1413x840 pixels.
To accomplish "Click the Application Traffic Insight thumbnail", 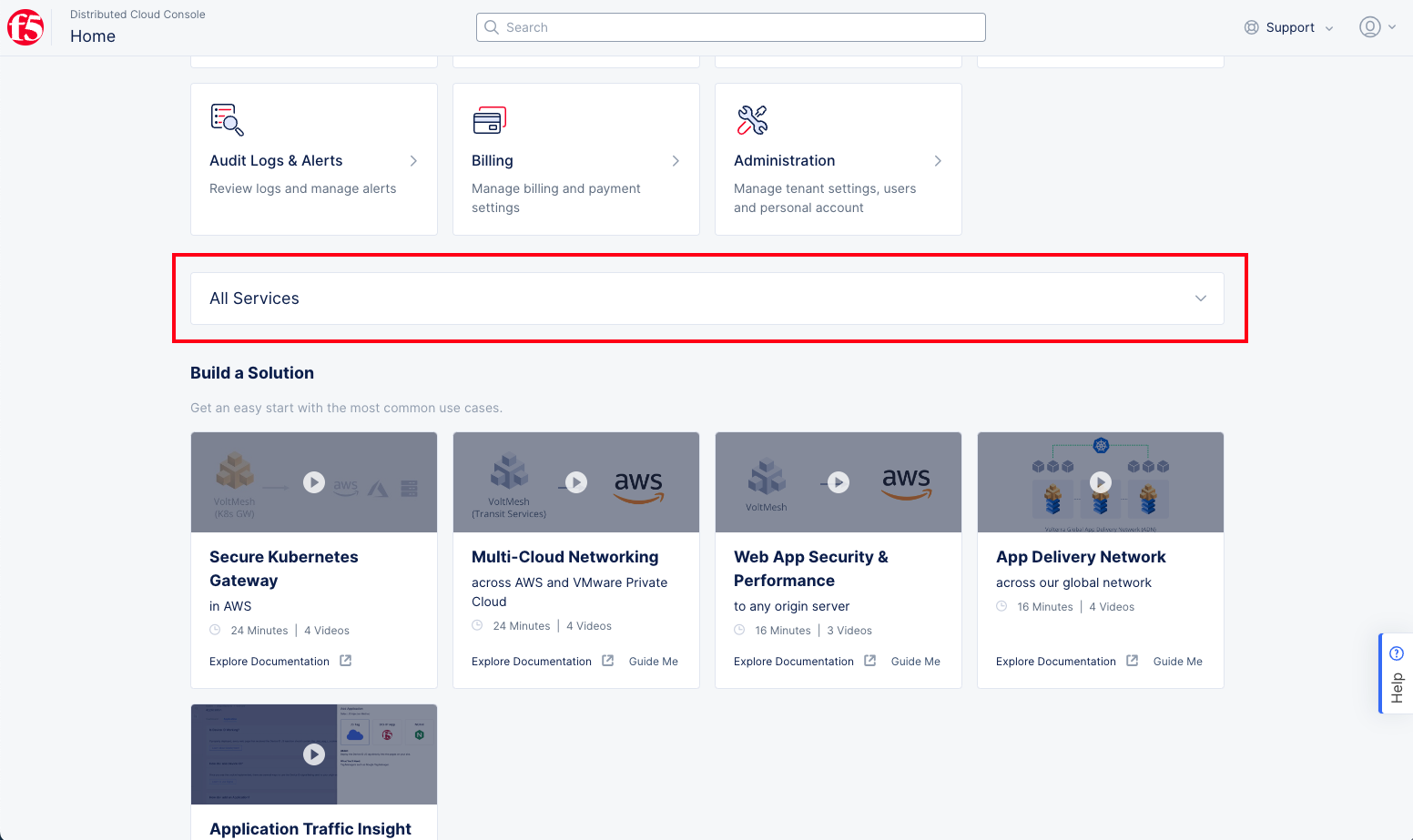I will point(313,754).
